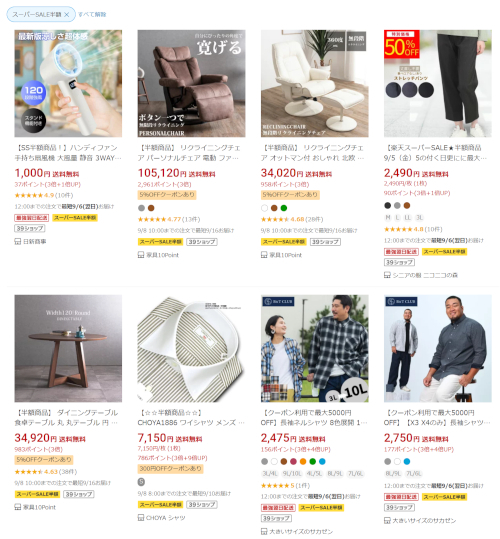Click 300円OFFクーポンあり coupon badge
Viewport: 500px width, 539px height.
[170, 469]
